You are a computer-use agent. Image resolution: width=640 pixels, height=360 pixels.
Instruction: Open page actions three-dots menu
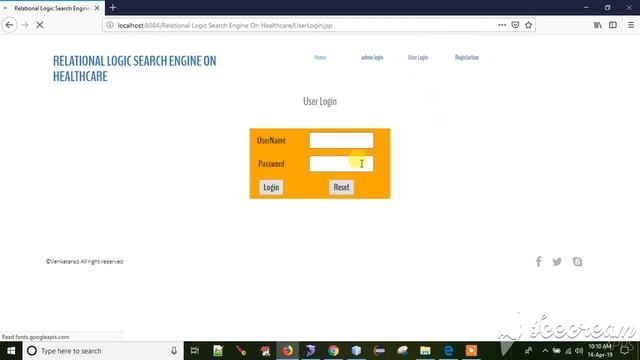502,25
